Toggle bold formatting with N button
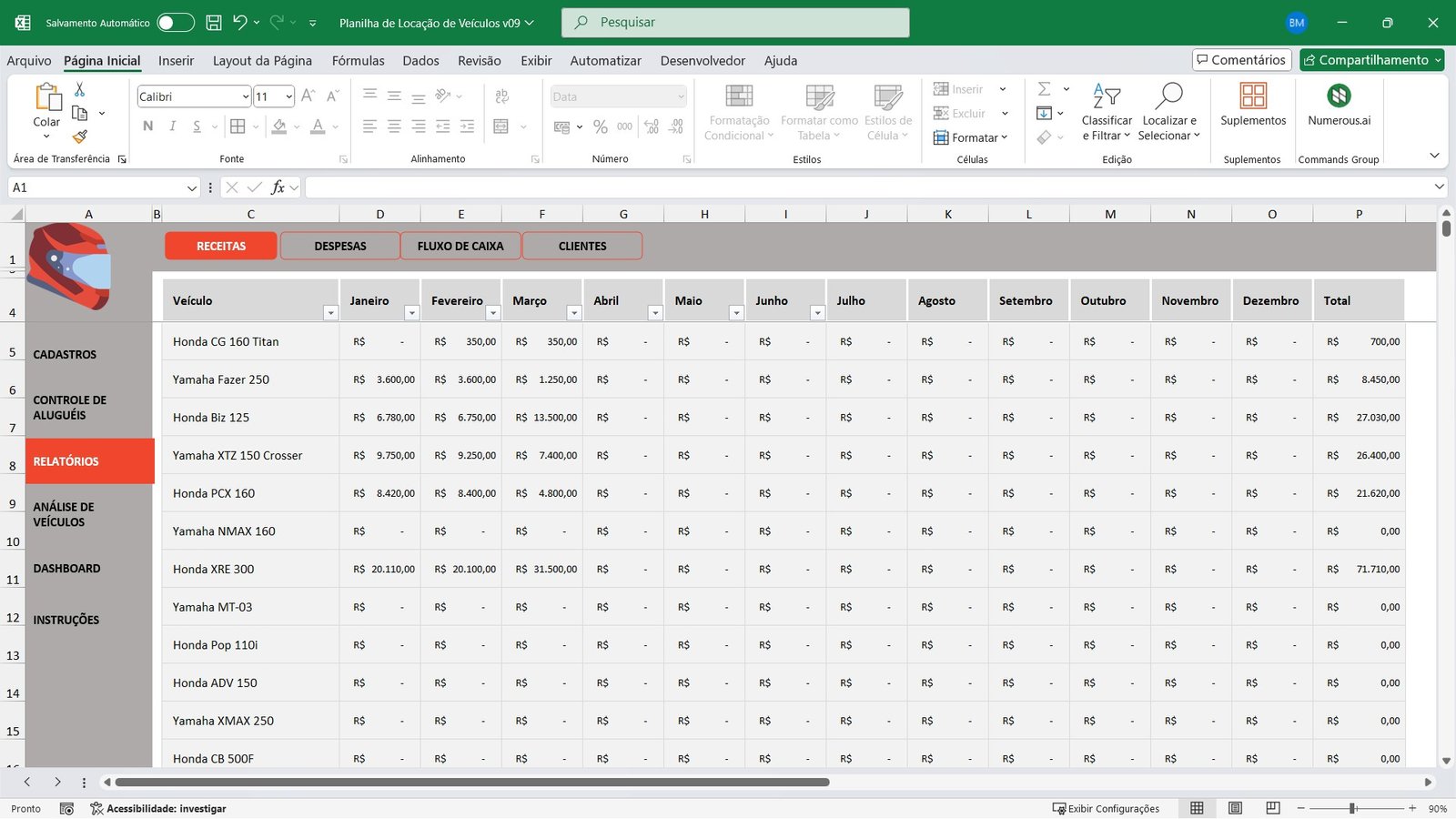 (x=148, y=126)
